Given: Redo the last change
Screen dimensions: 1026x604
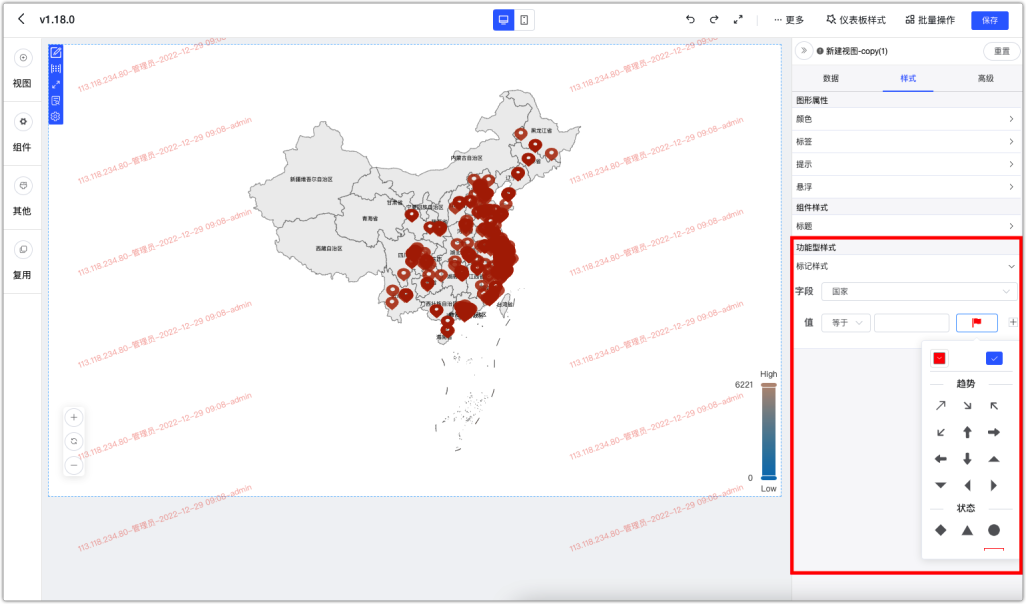Looking at the screenshot, I should (x=714, y=20).
